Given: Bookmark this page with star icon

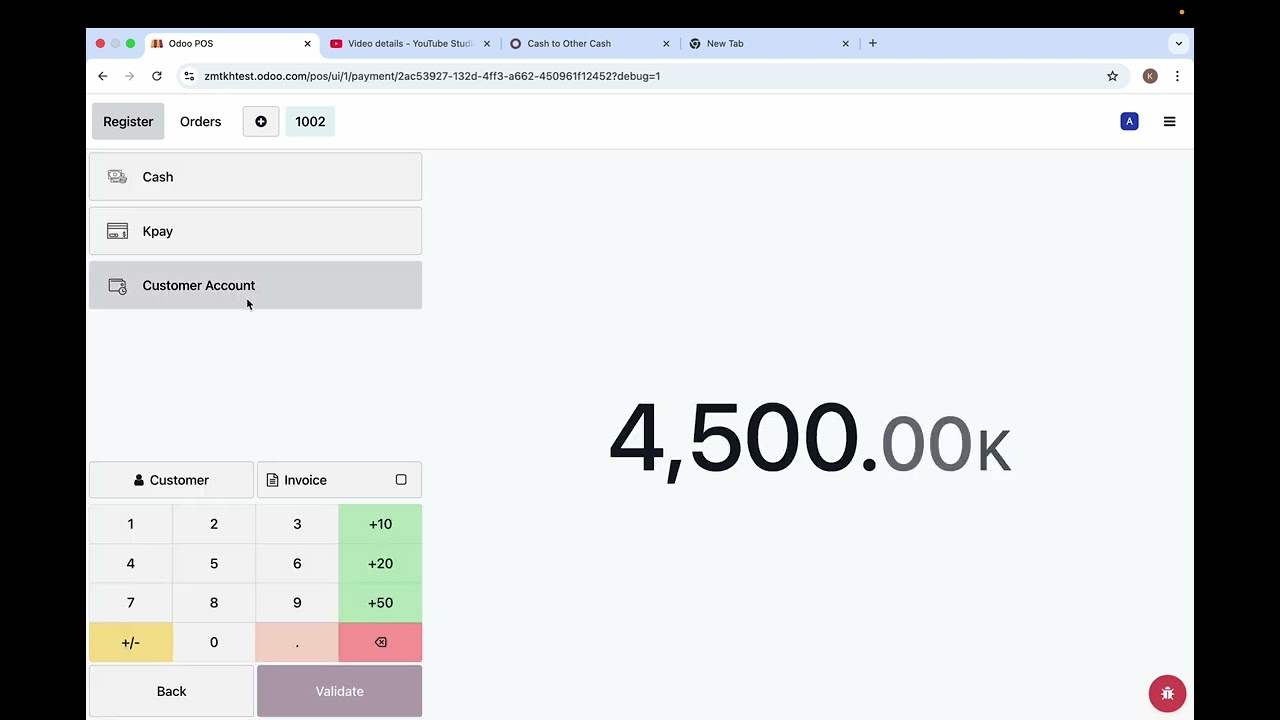Looking at the screenshot, I should 1112,76.
